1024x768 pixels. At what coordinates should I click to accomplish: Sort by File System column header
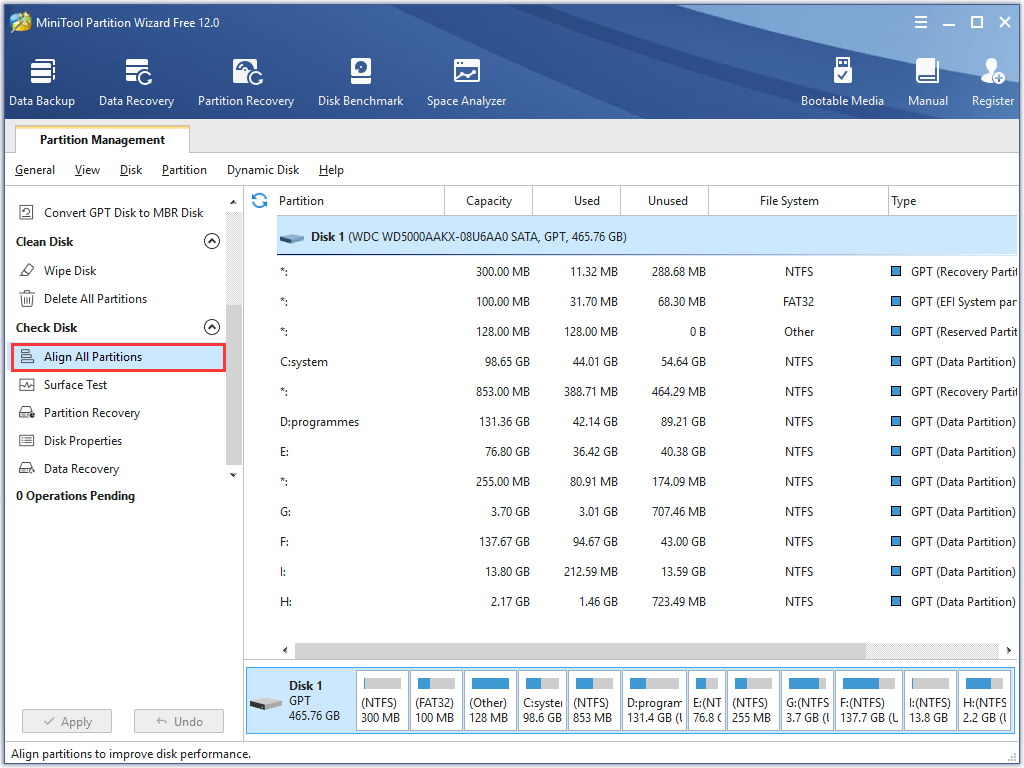coord(798,200)
